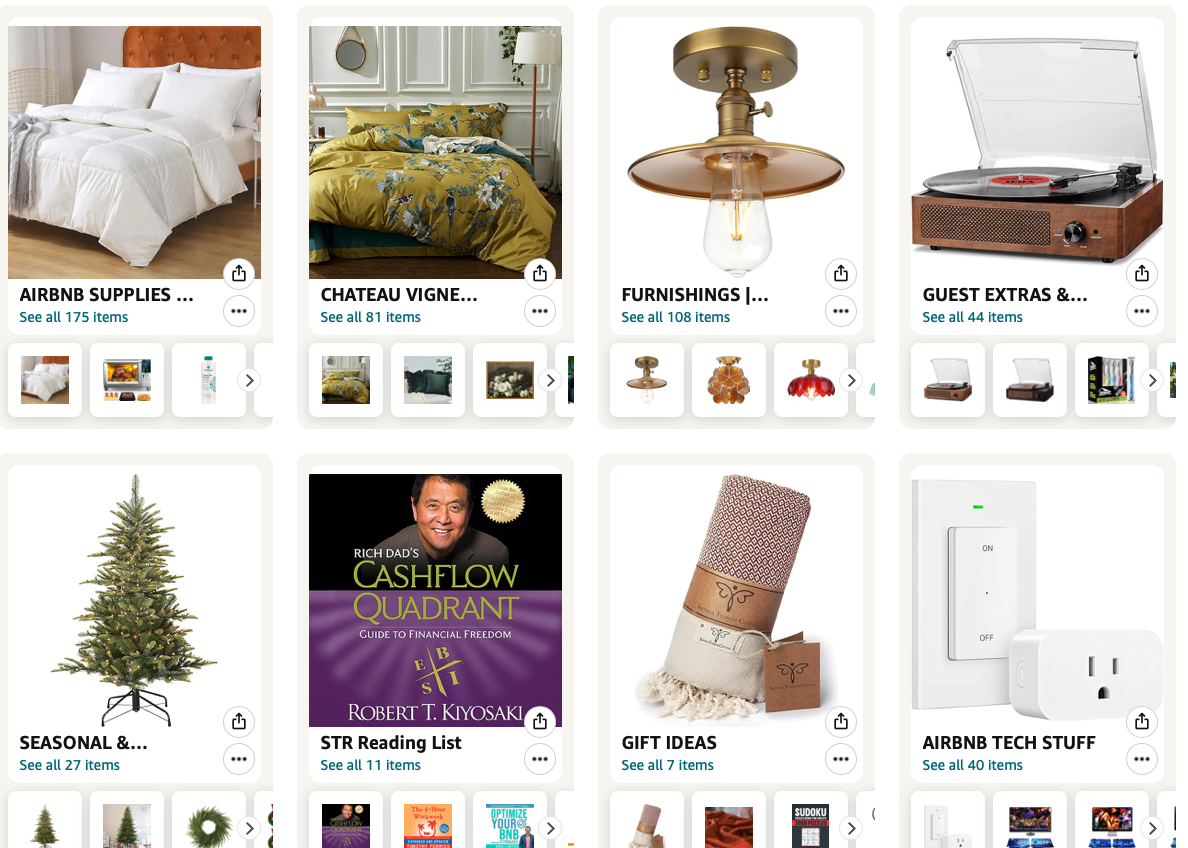Click See all 11 items link
Image resolution: width=1188 pixels, height=848 pixels.
click(x=370, y=765)
